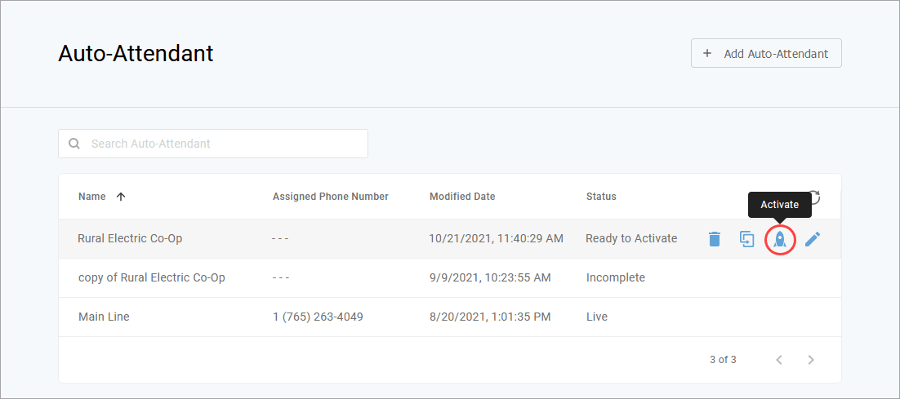Click the search magnifier icon
This screenshot has height=400, width=900.
tap(74, 144)
